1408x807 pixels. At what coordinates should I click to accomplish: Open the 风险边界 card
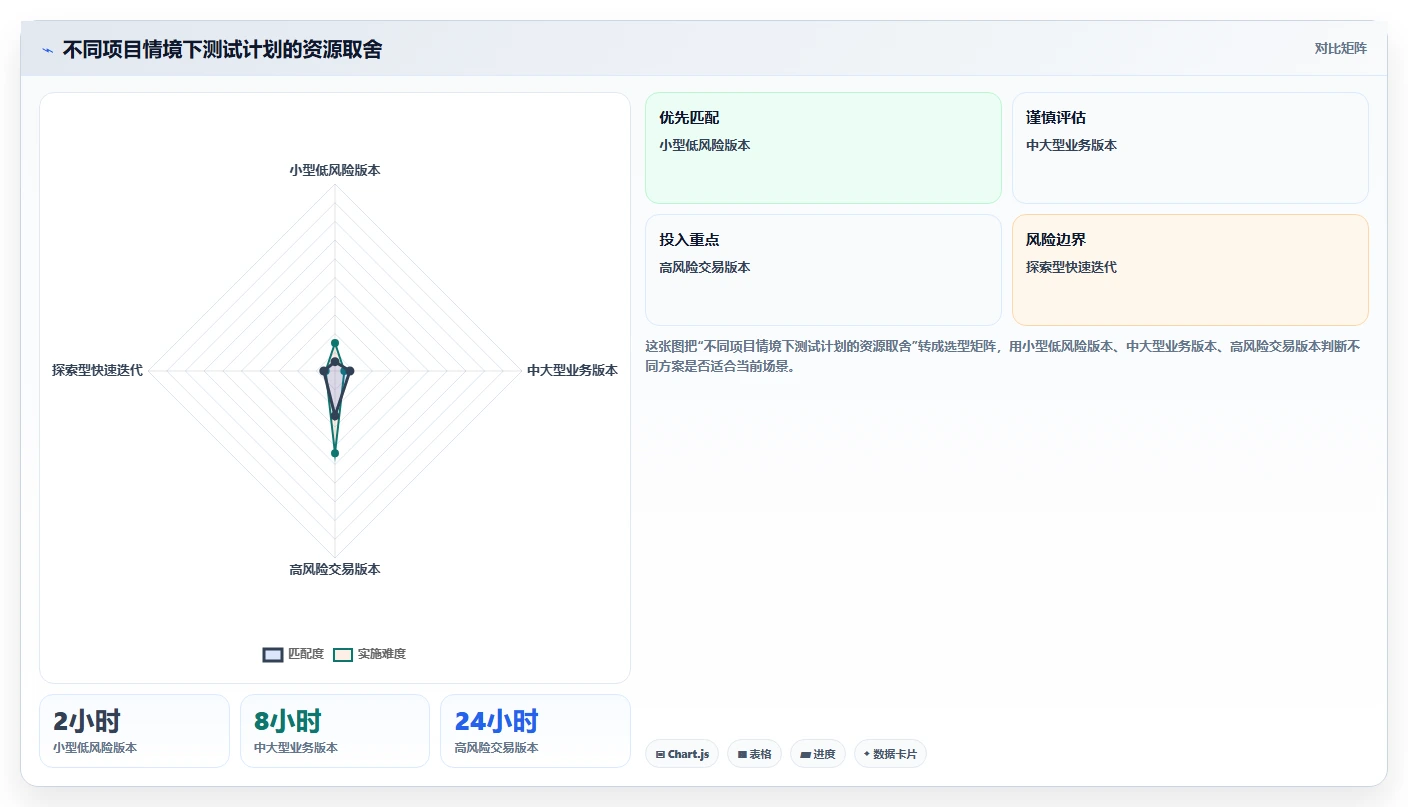click(1190, 270)
